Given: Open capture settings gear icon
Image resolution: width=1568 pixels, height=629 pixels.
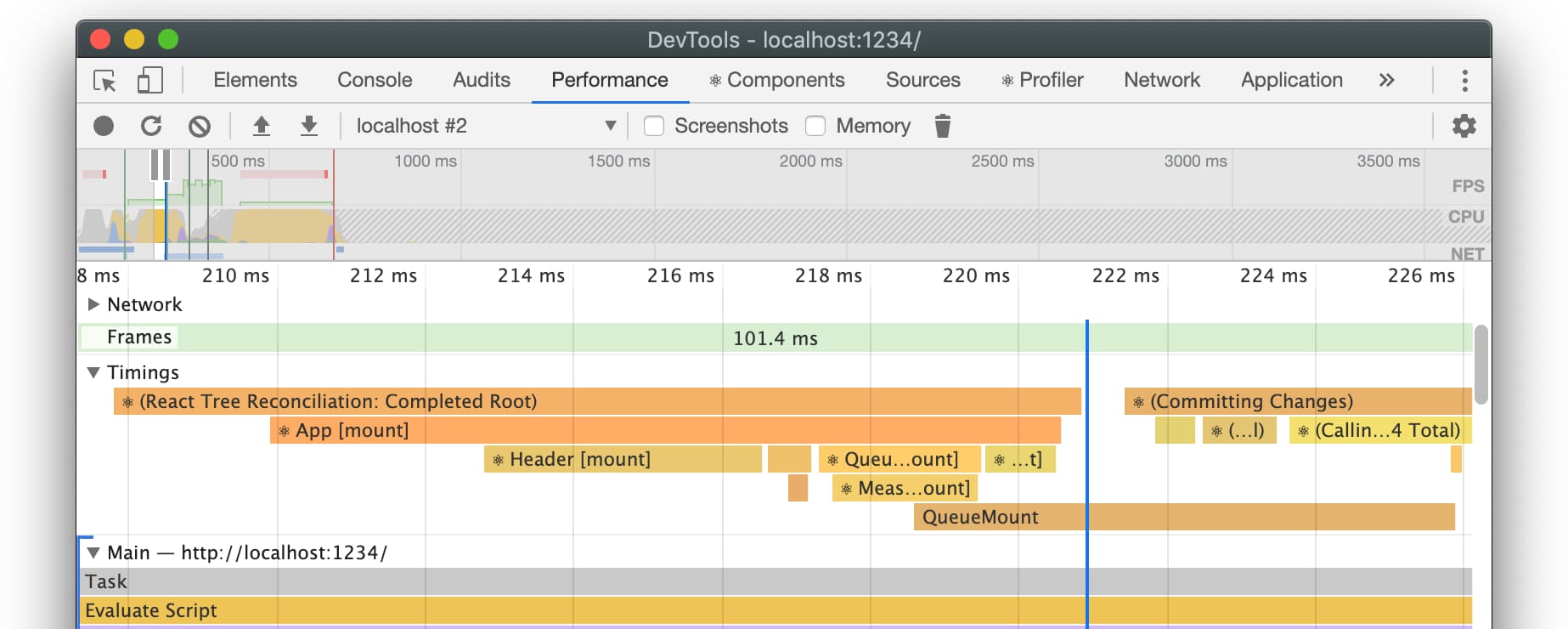Looking at the screenshot, I should coord(1464,126).
